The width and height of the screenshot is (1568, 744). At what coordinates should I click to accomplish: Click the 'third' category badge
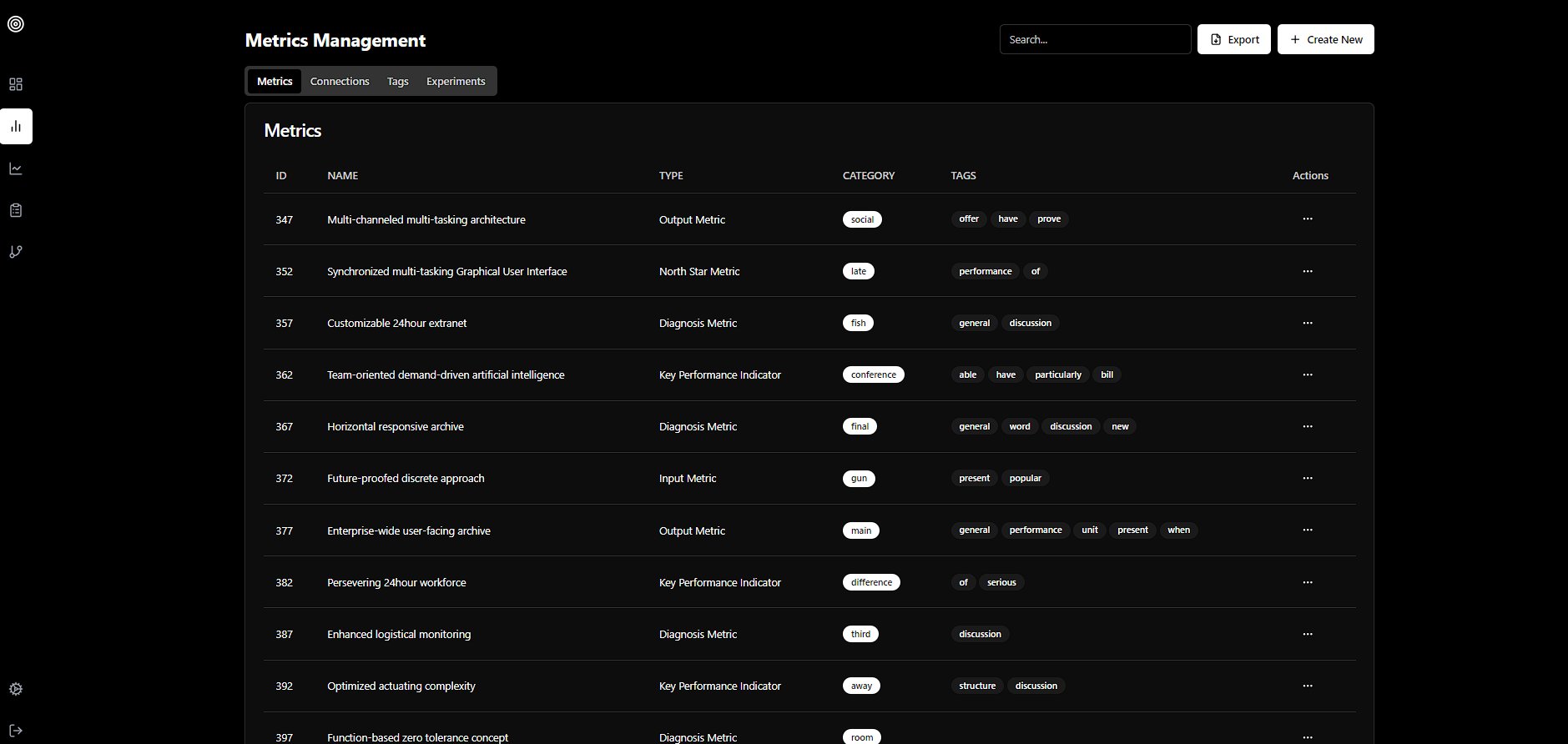pos(860,634)
